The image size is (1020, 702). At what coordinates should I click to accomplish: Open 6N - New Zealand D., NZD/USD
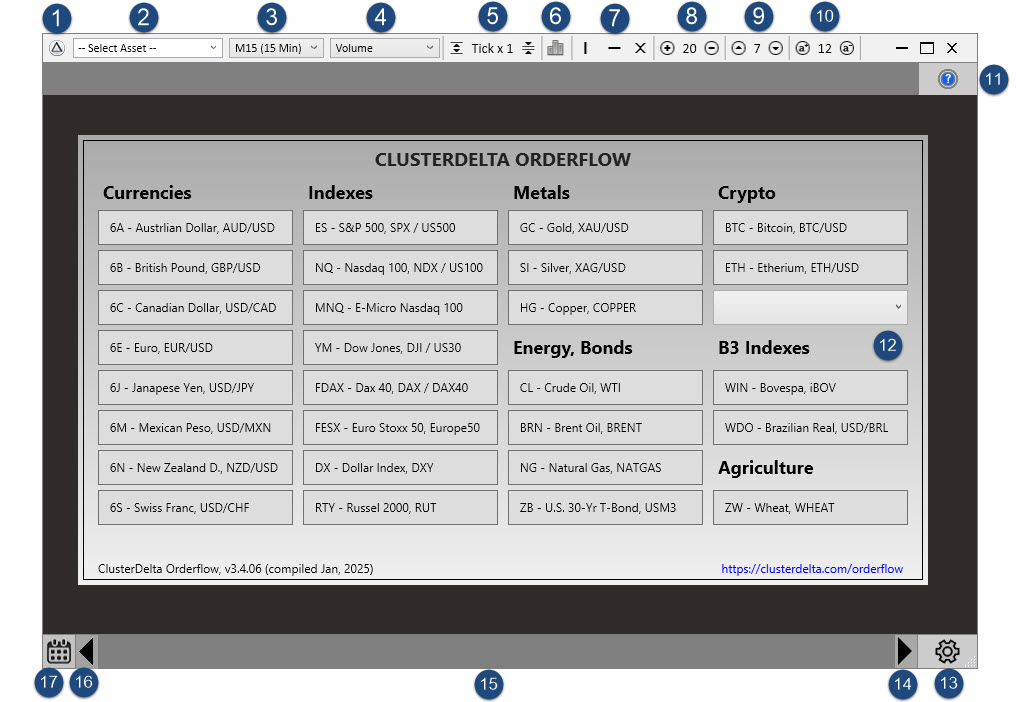[195, 468]
